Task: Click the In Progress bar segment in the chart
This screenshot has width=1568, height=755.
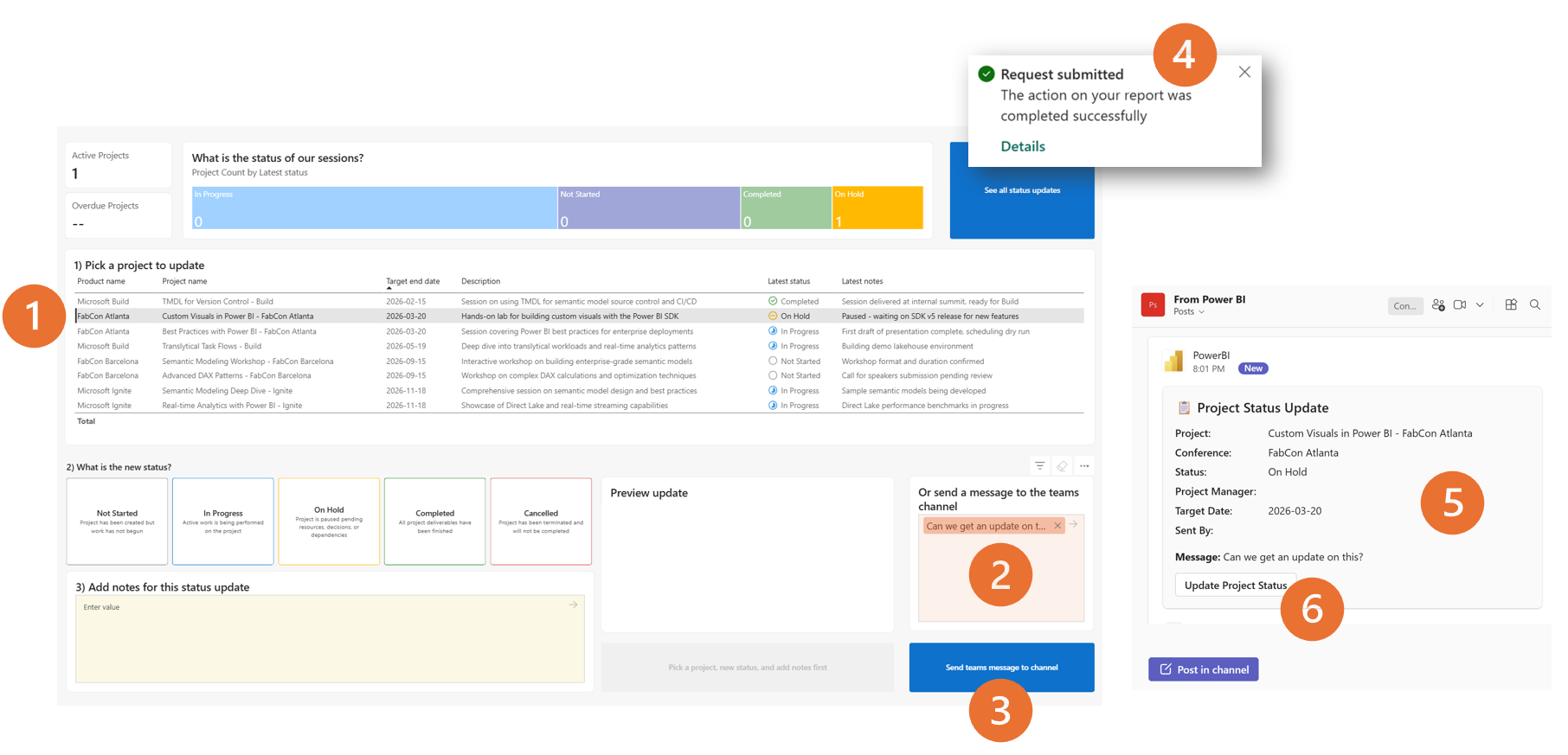Action: (x=375, y=208)
